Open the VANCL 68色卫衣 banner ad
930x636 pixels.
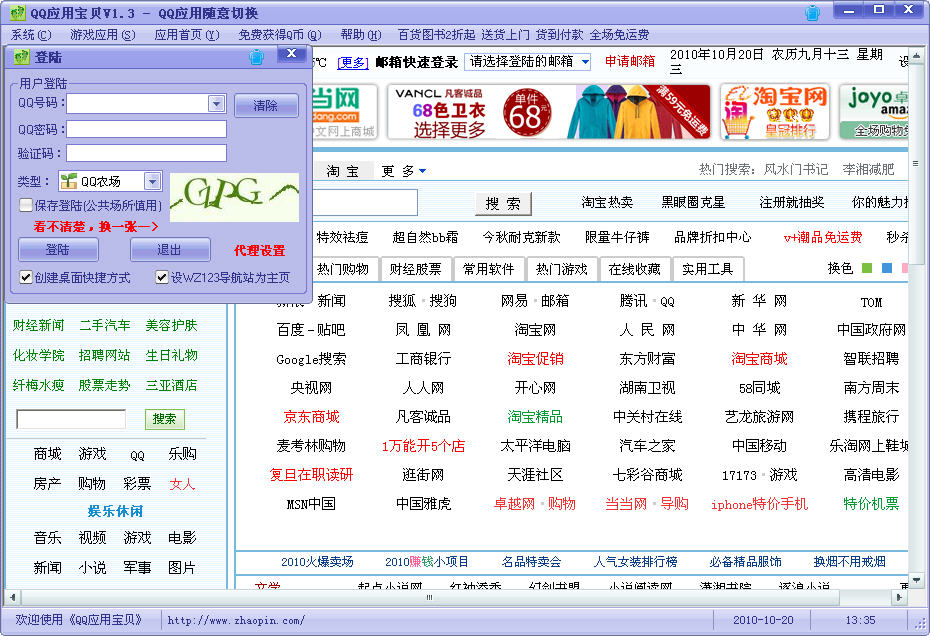click(x=549, y=112)
